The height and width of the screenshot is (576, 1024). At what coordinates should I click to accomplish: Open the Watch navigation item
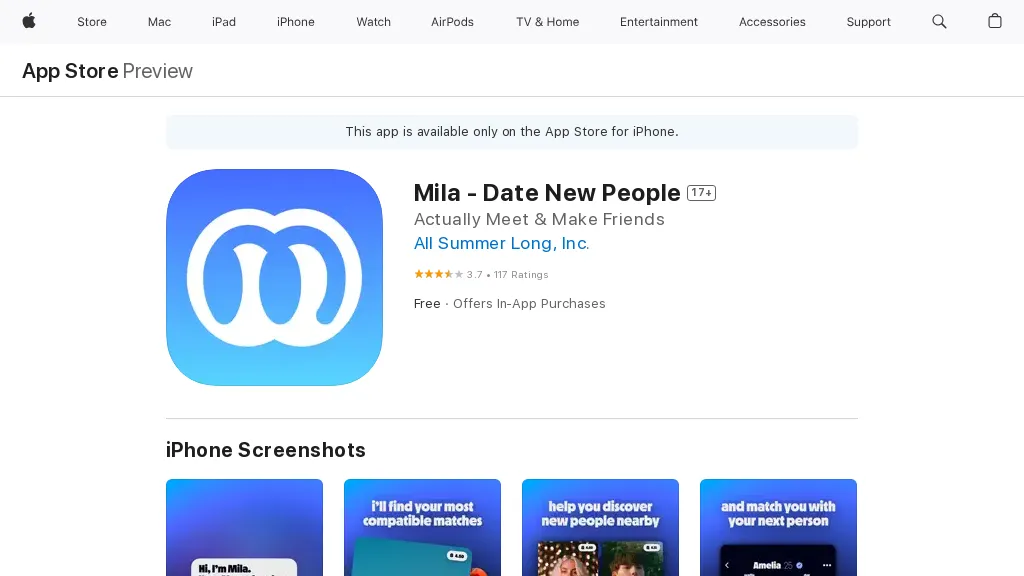pos(374,22)
